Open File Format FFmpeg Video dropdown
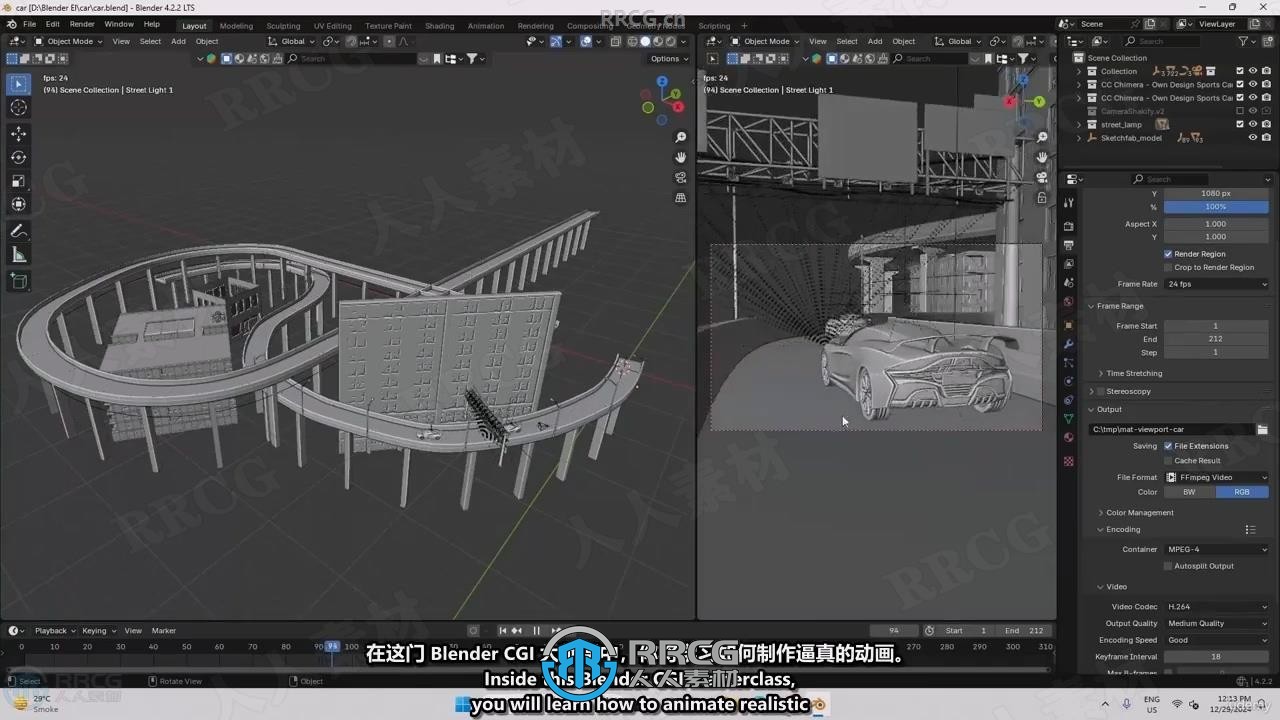This screenshot has width=1280, height=720. 1216,477
